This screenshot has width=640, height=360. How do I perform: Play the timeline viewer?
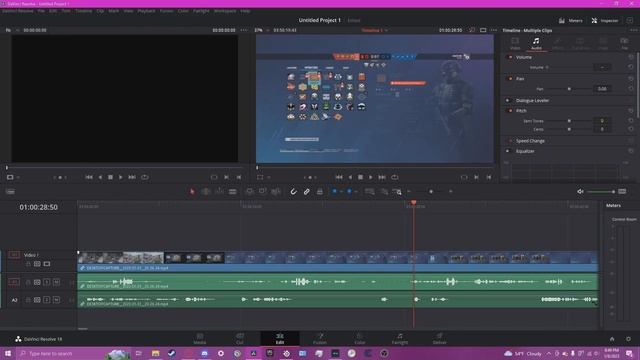click(371, 177)
